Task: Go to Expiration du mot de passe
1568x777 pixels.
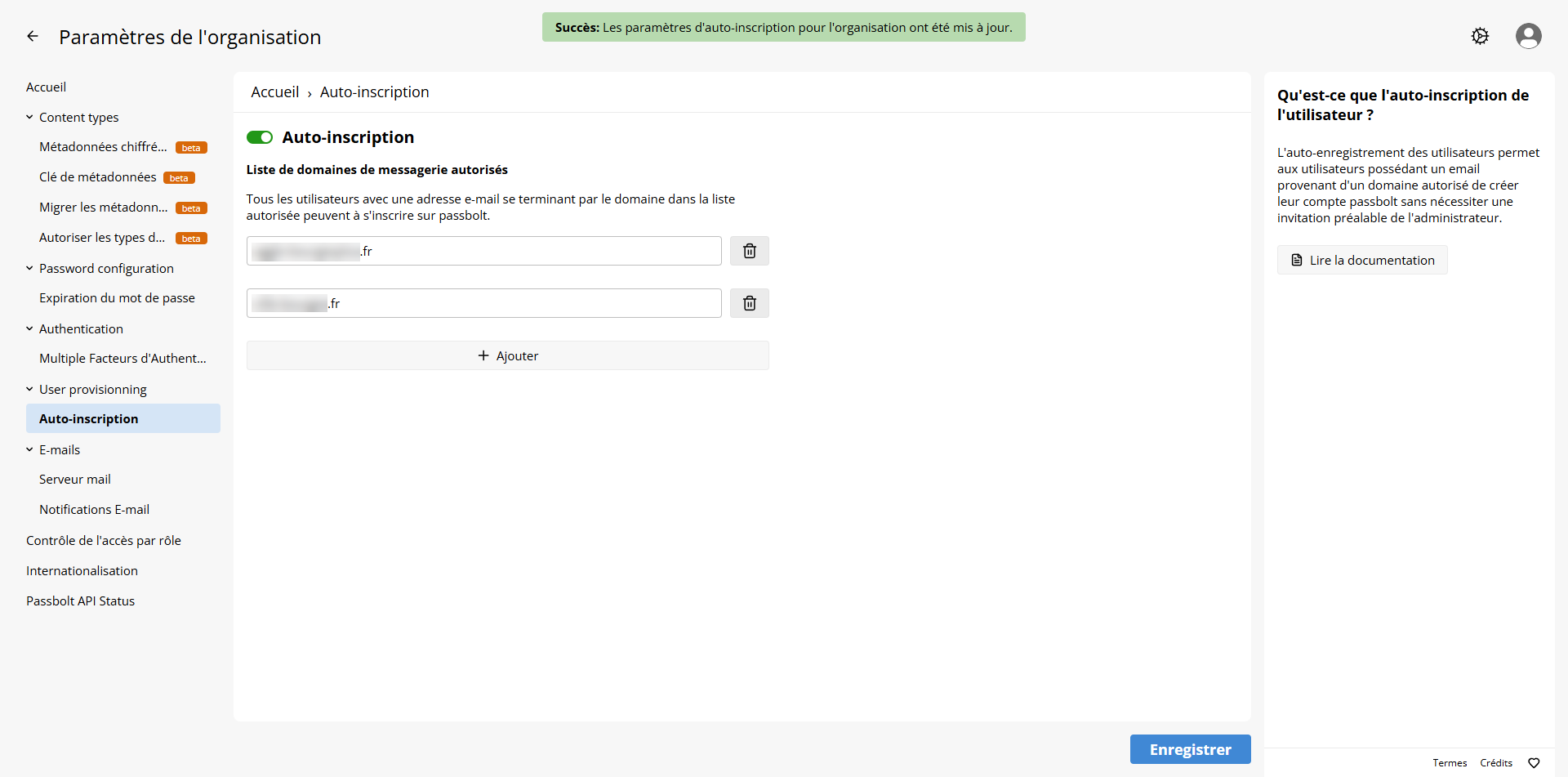Action: click(117, 298)
